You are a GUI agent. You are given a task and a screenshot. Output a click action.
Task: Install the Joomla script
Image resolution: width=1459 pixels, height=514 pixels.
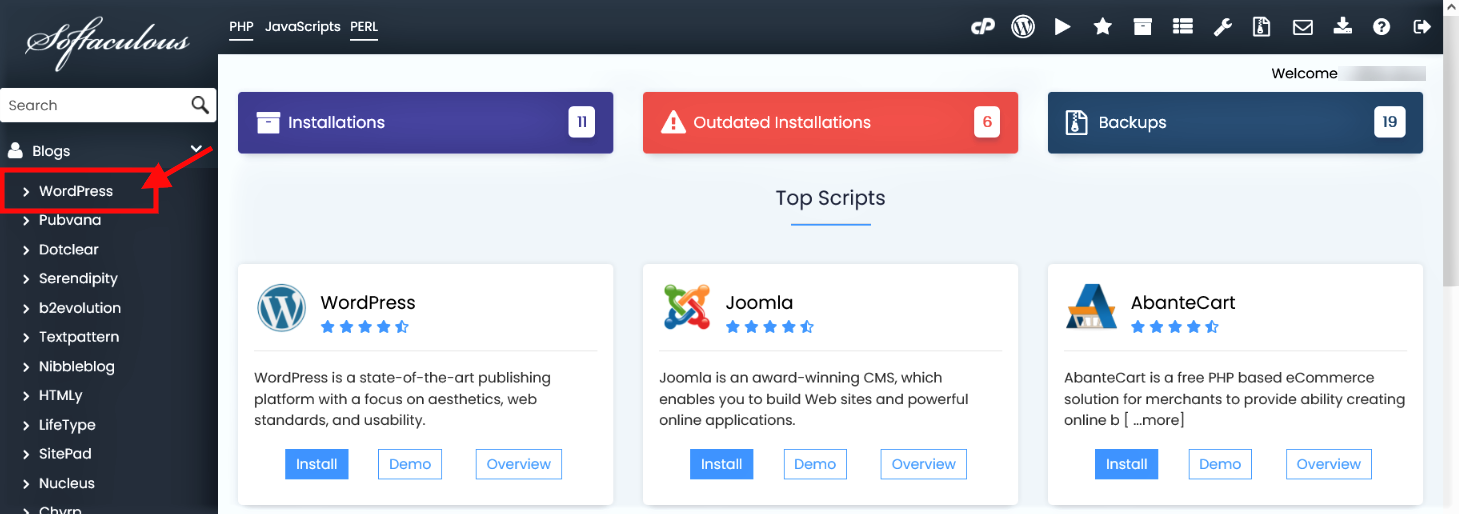(721, 464)
